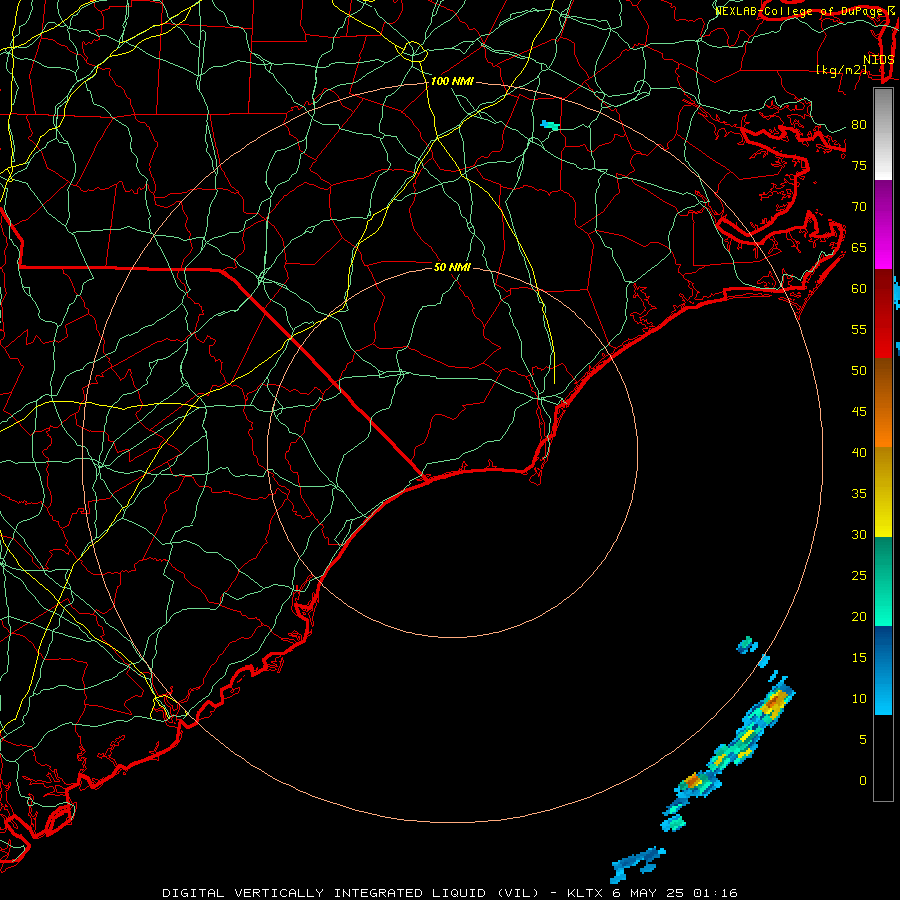
Task: Click the 70 value on the color scale
Action: 859,207
